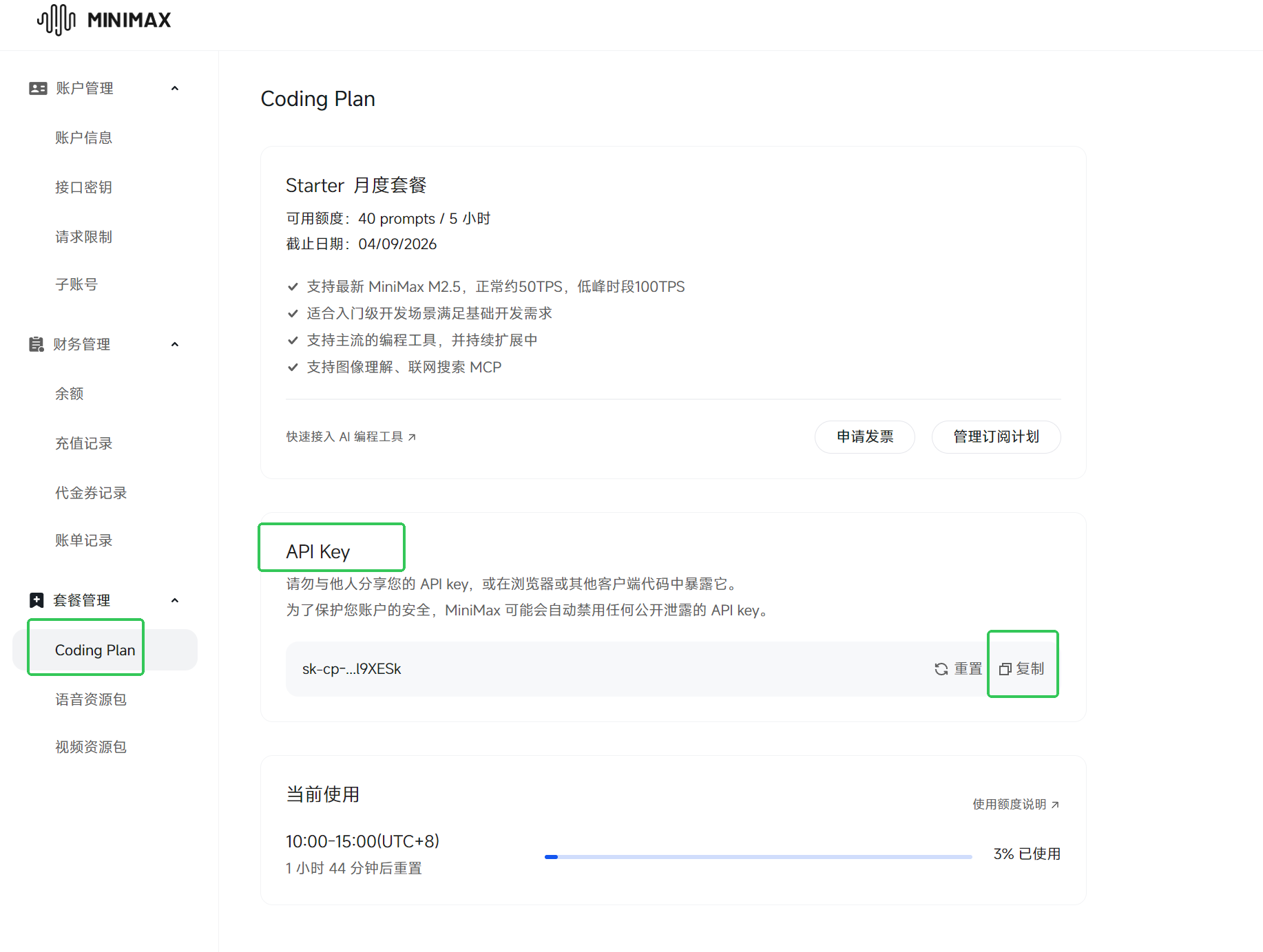Open 代金券记录 in the sidebar
Screen dimensions: 1263x952
(91, 493)
